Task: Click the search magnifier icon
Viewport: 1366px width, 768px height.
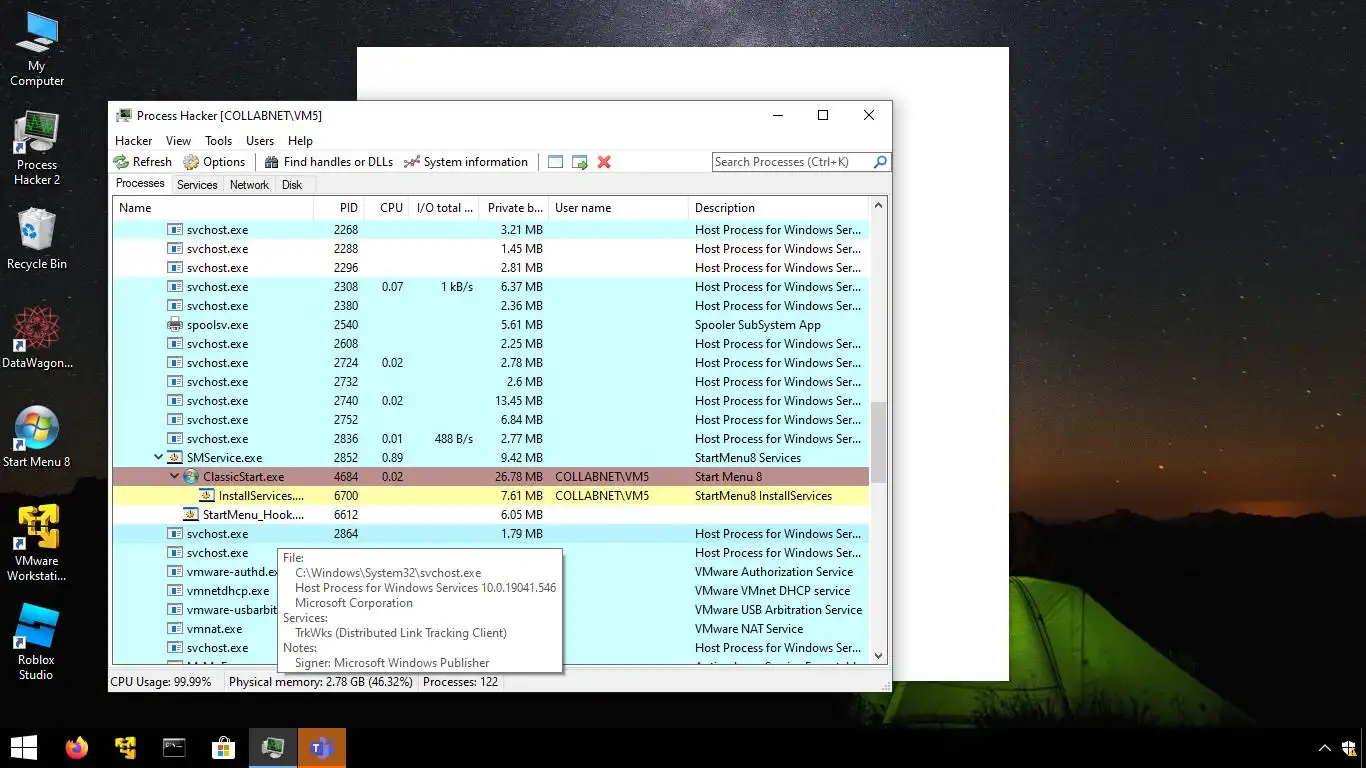Action: [x=880, y=162]
